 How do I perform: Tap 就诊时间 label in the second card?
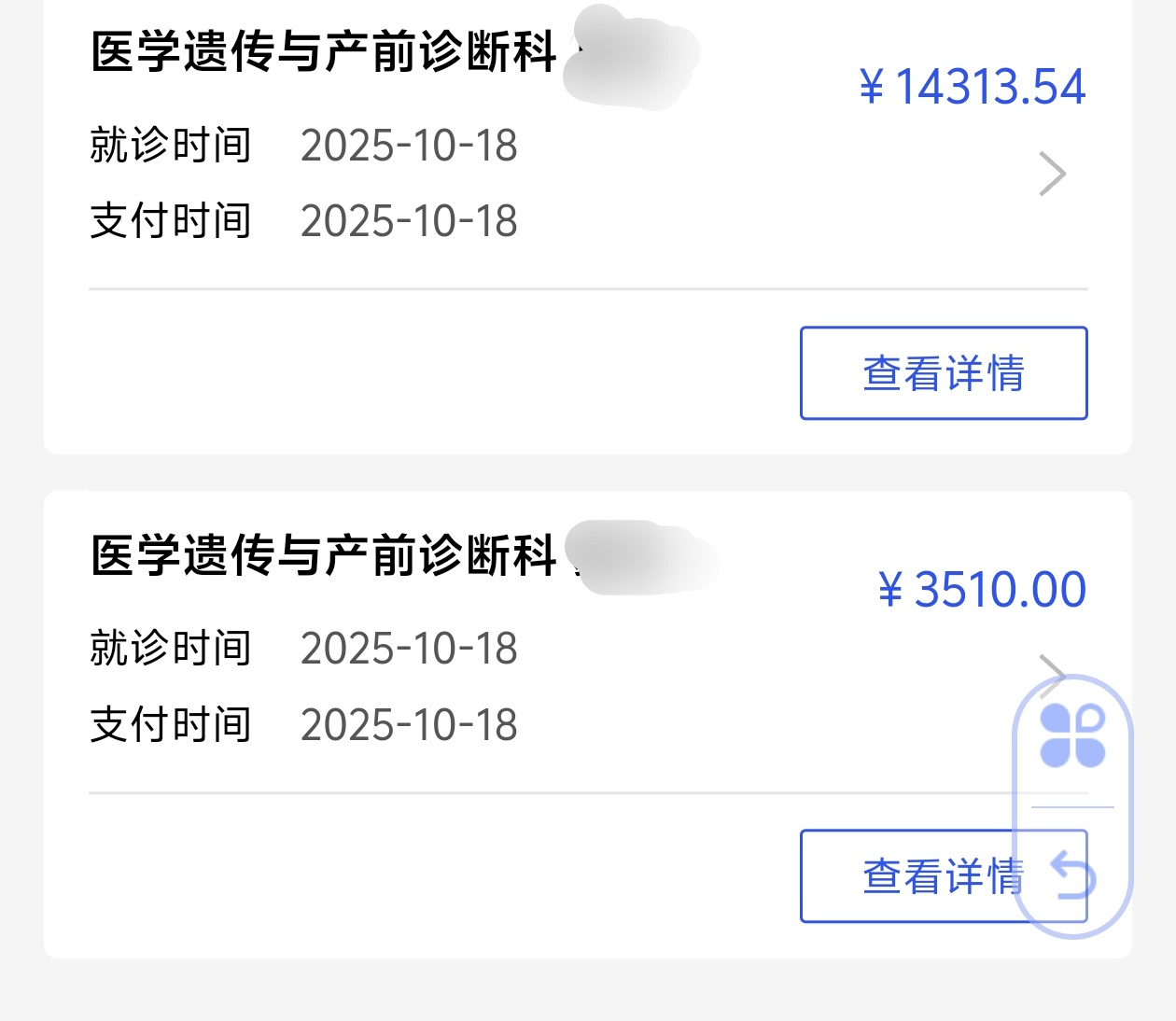point(171,649)
